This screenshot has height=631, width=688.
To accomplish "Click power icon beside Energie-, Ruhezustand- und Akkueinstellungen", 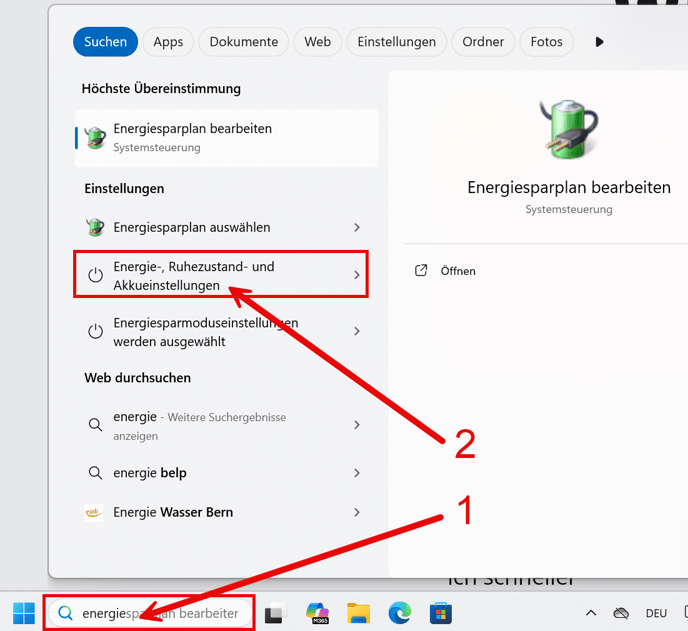I will click(95, 275).
